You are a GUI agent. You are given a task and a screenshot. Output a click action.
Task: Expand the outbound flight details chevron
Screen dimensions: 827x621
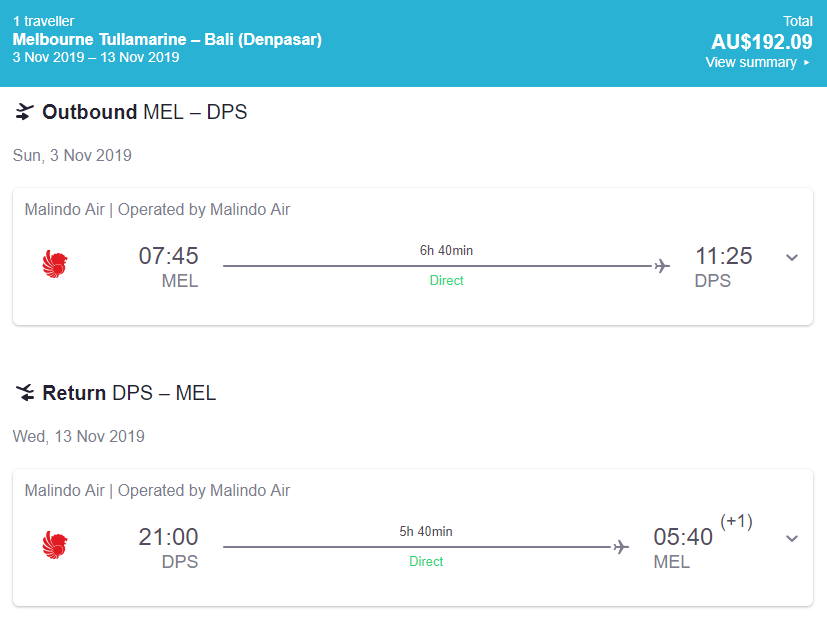(792, 257)
